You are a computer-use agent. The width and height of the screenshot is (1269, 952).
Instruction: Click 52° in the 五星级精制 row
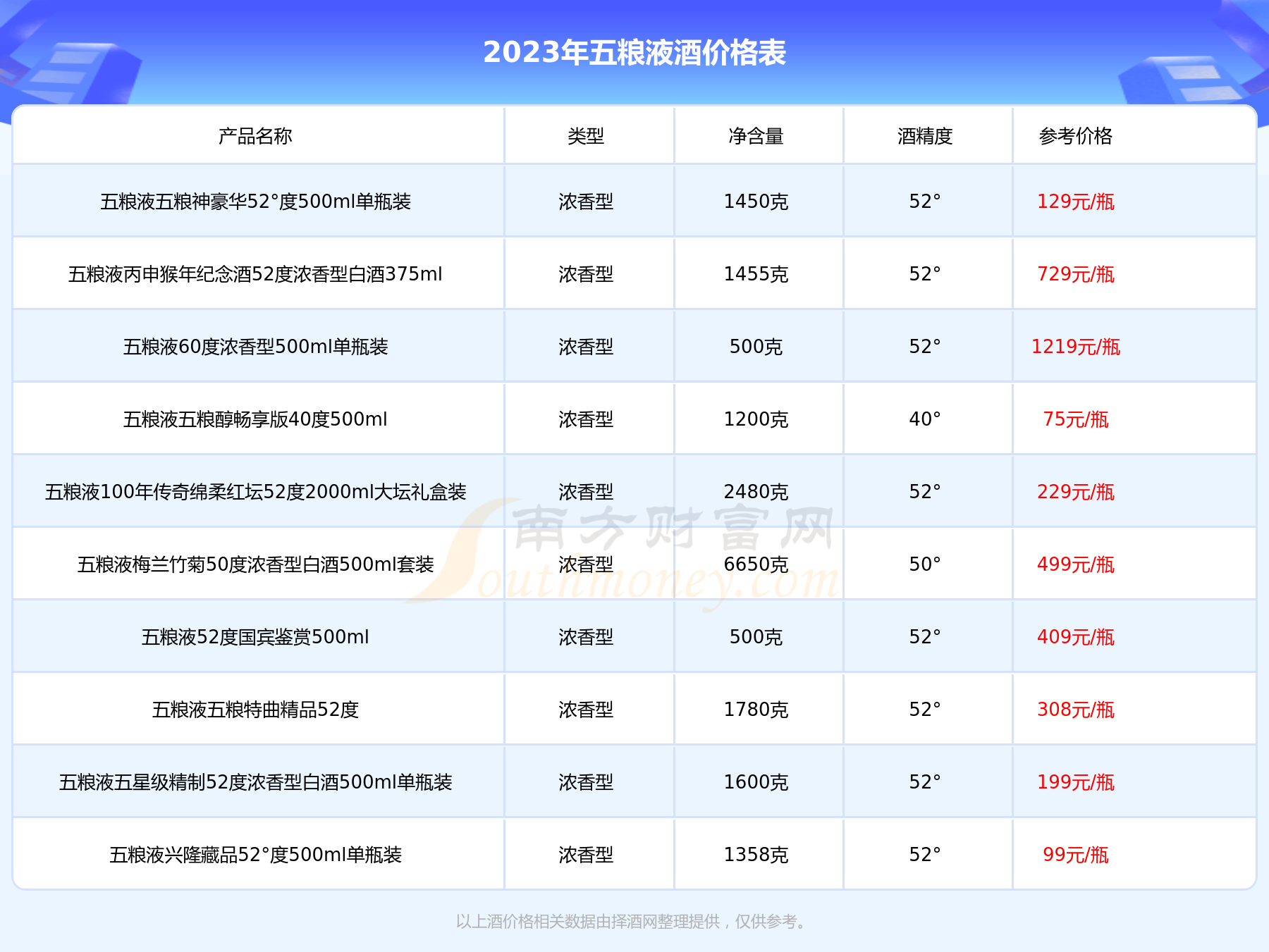(x=925, y=782)
